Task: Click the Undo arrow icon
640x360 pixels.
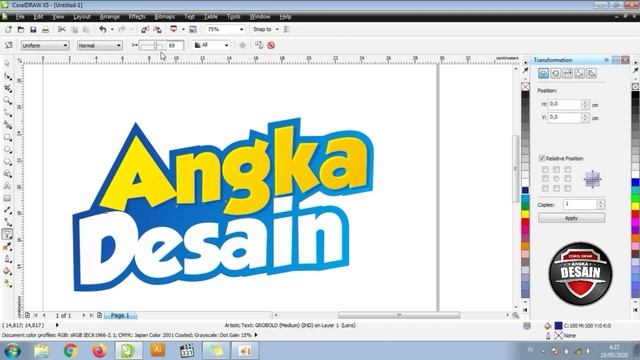Action: tap(102, 29)
